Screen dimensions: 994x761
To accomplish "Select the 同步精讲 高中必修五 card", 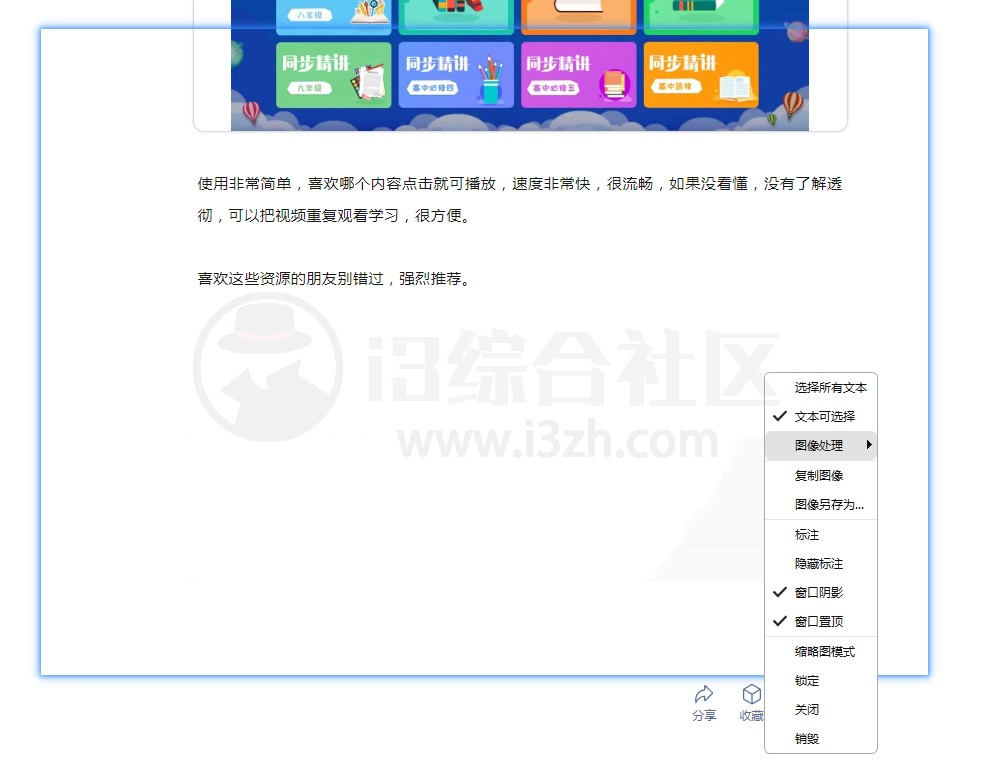I will (578, 74).
